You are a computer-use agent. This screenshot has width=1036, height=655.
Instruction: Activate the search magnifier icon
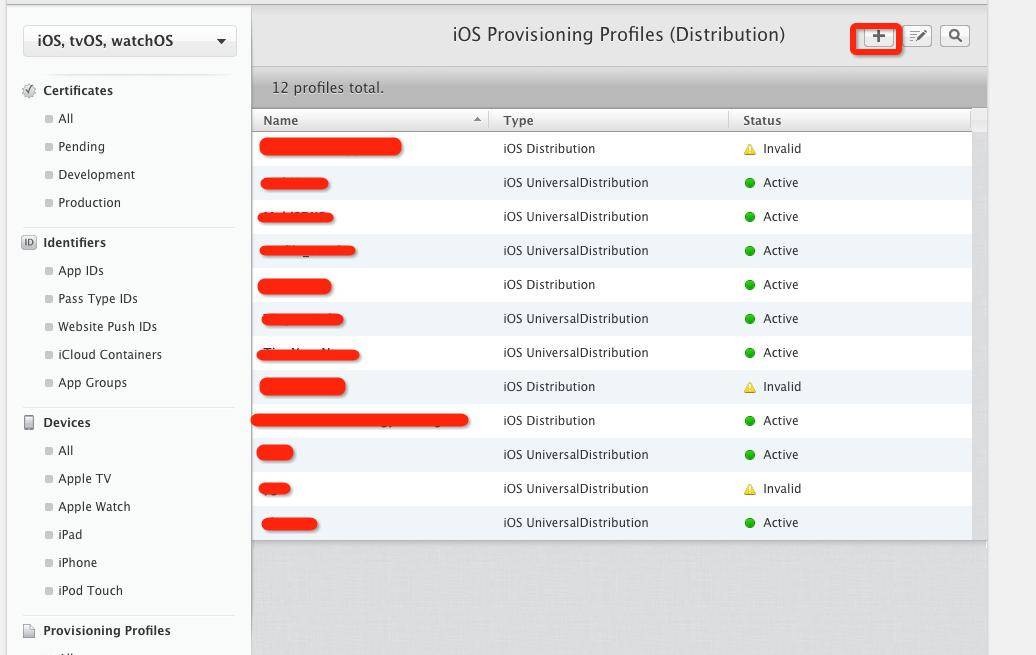954,36
